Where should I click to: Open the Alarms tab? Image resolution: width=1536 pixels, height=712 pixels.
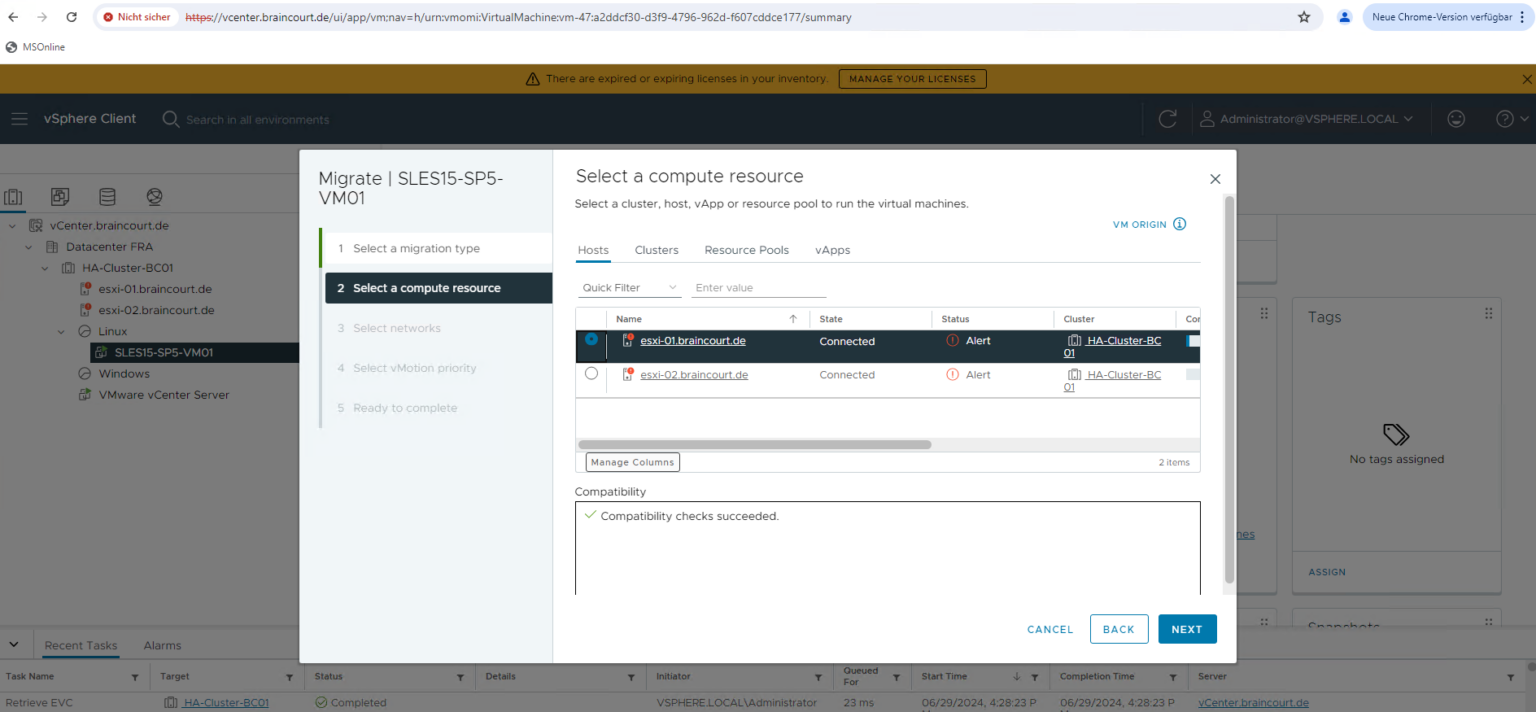click(x=161, y=645)
